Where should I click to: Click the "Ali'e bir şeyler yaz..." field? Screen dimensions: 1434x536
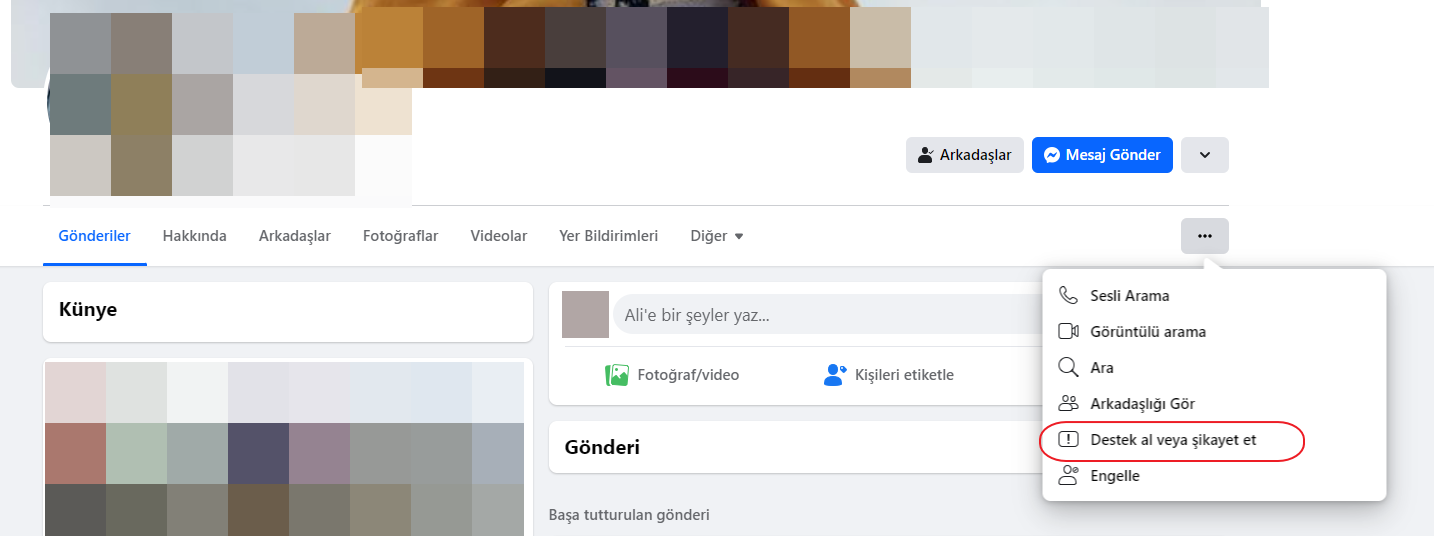826,315
